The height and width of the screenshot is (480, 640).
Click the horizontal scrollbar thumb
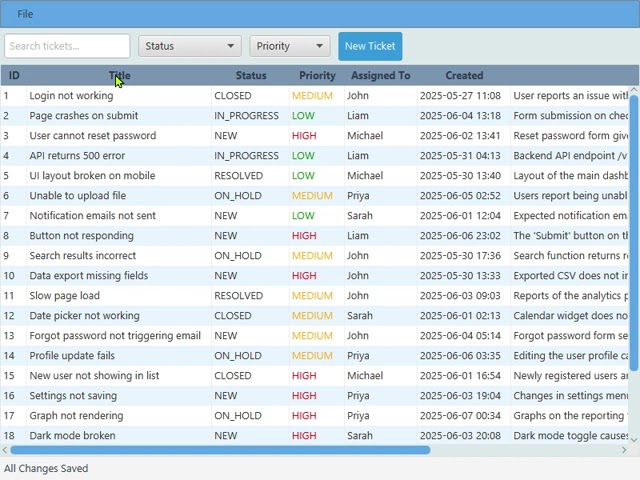point(220,450)
